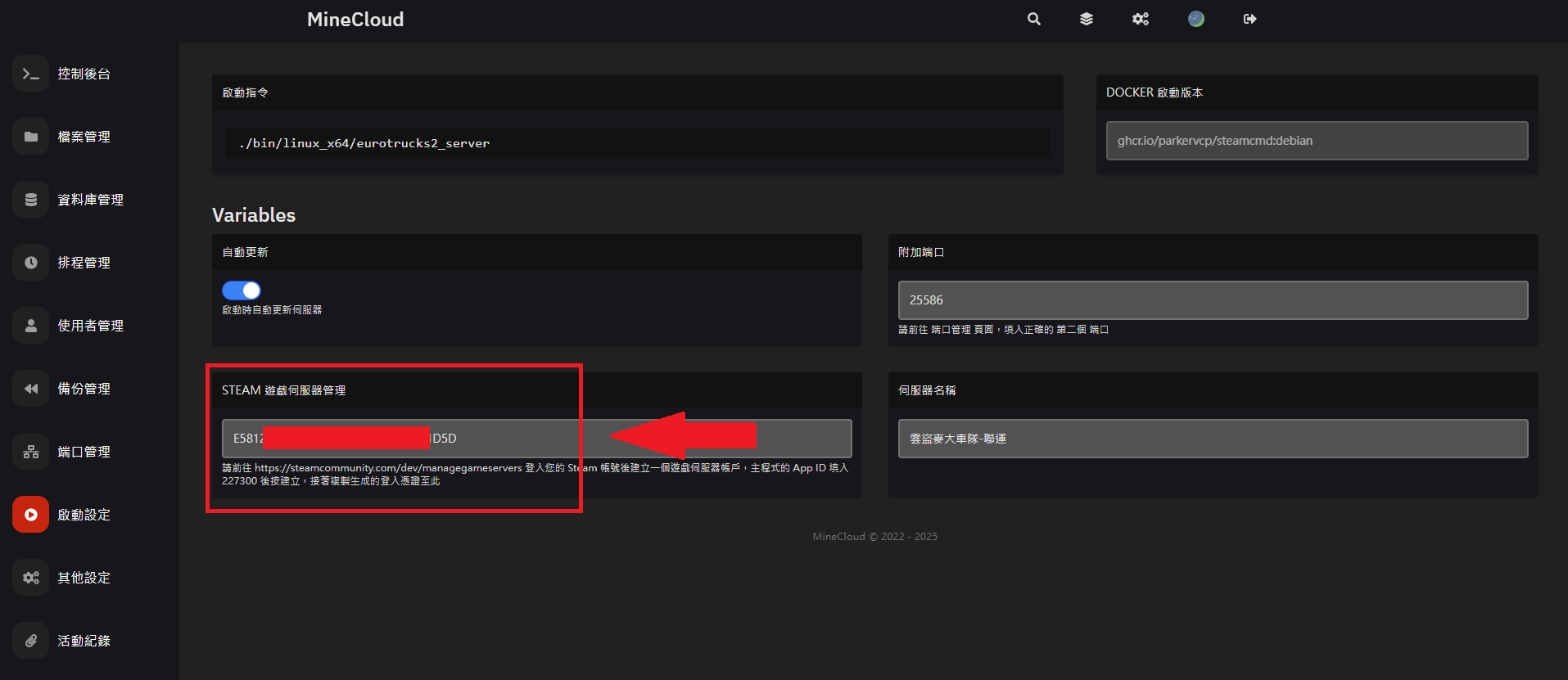Image resolution: width=1568 pixels, height=680 pixels.
Task: Go to 活動紀錄 menu label
Action: pyautogui.click(x=84, y=641)
